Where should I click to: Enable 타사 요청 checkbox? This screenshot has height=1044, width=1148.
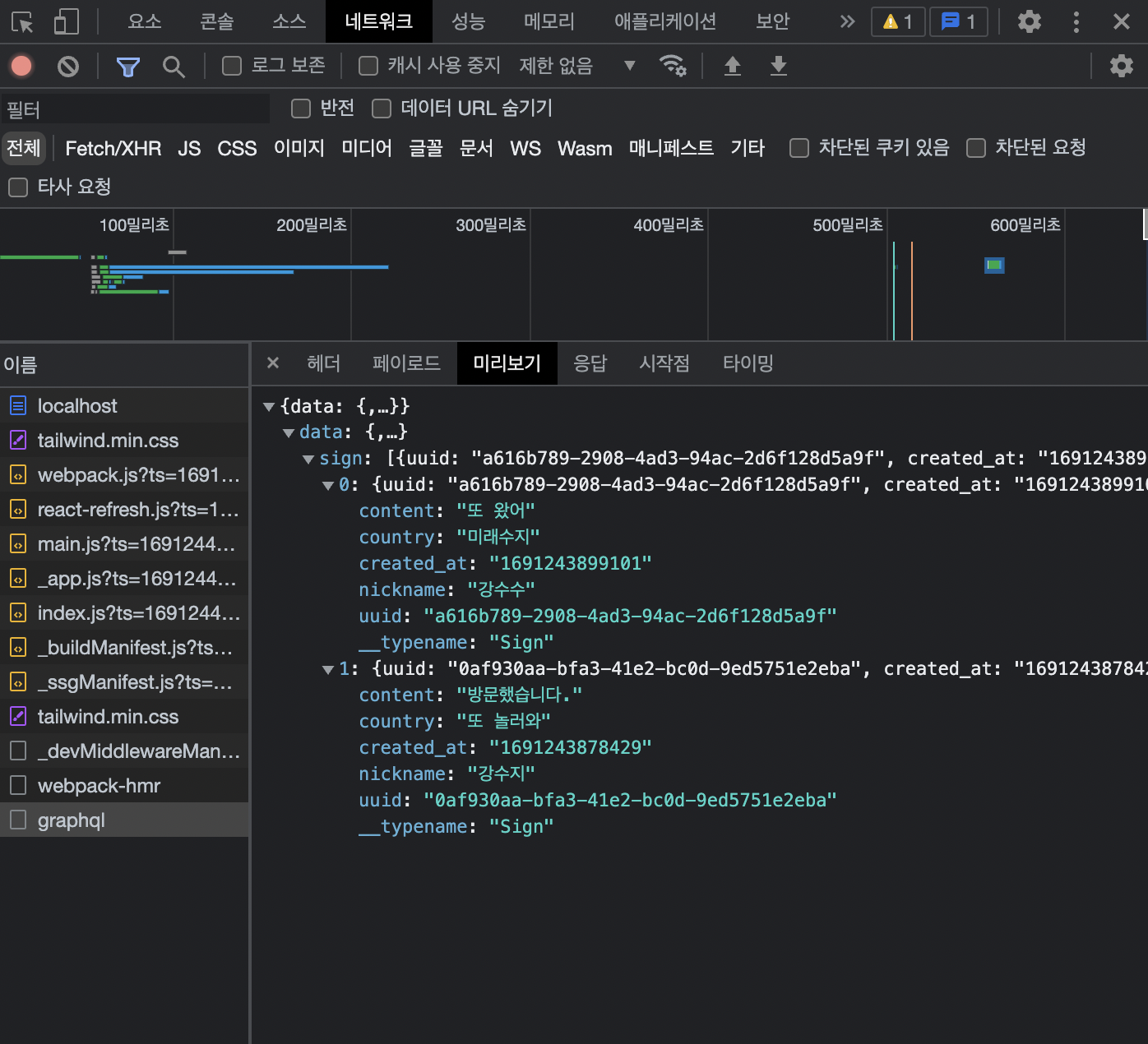18,187
